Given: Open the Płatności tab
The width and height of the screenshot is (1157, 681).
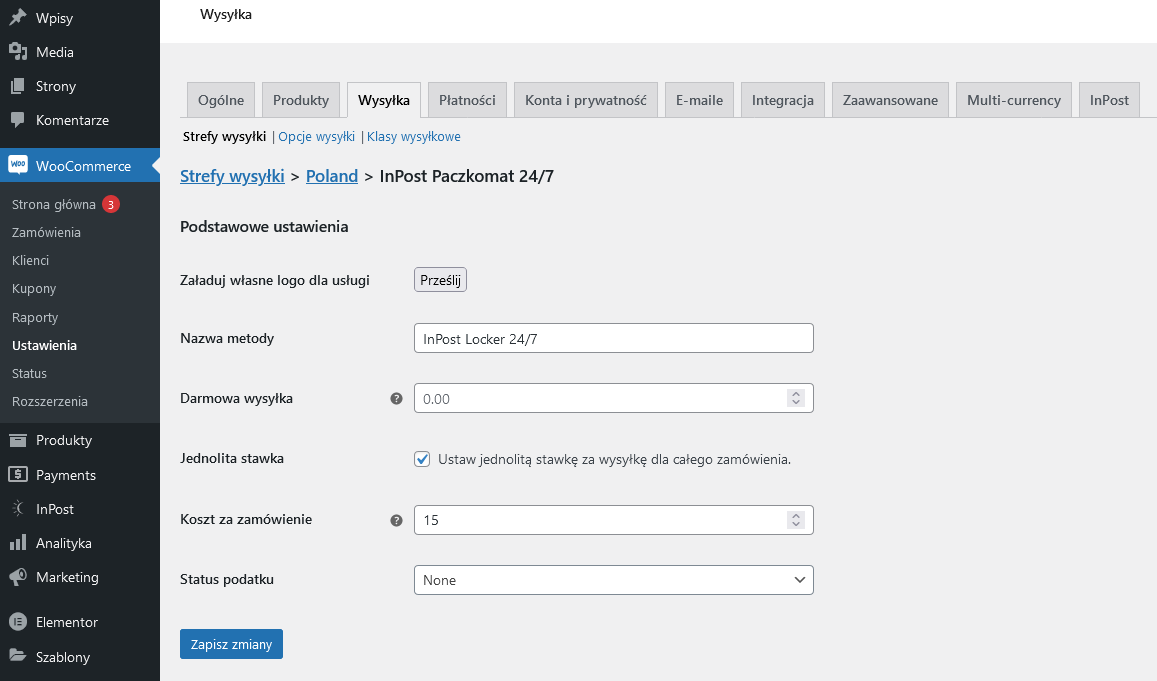Looking at the screenshot, I should 467,100.
